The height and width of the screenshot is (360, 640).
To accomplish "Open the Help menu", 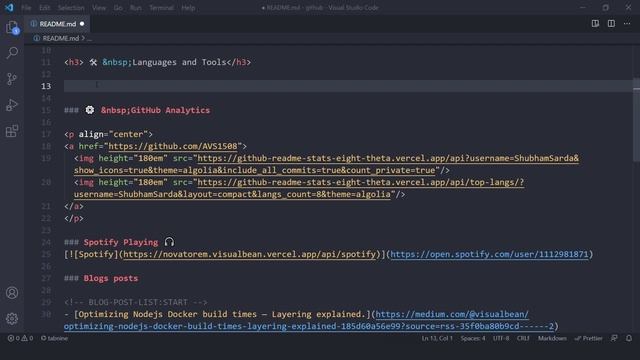I will click(188, 8).
